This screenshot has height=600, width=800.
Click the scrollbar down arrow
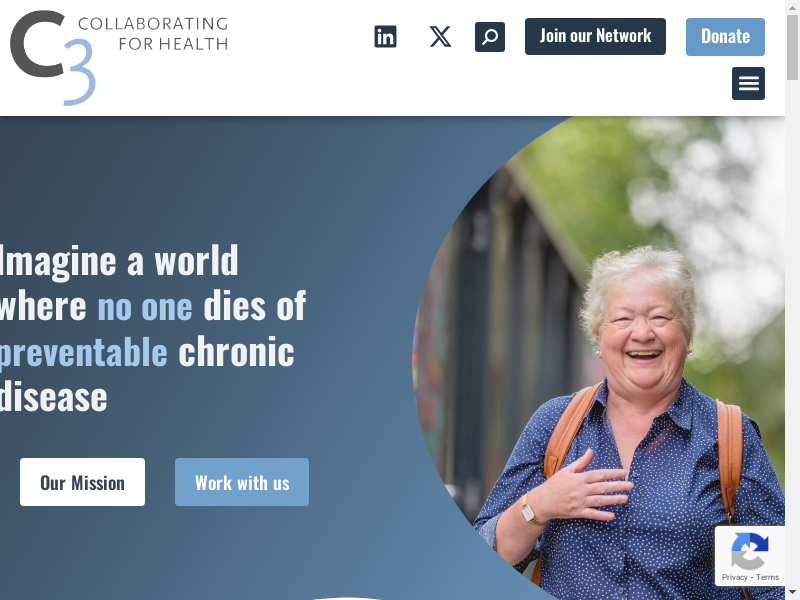click(x=792, y=593)
